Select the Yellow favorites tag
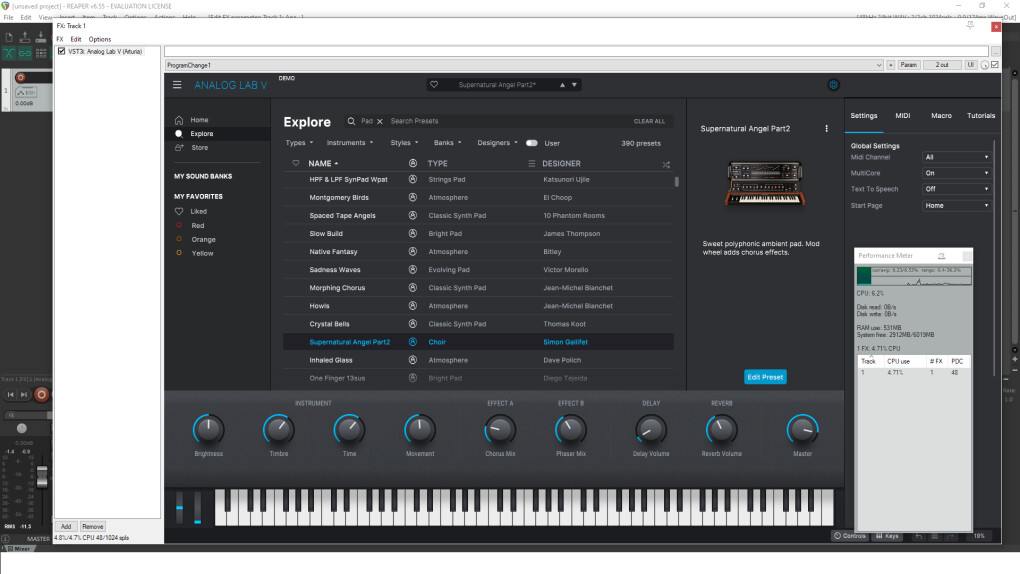1020x574 pixels. point(202,253)
